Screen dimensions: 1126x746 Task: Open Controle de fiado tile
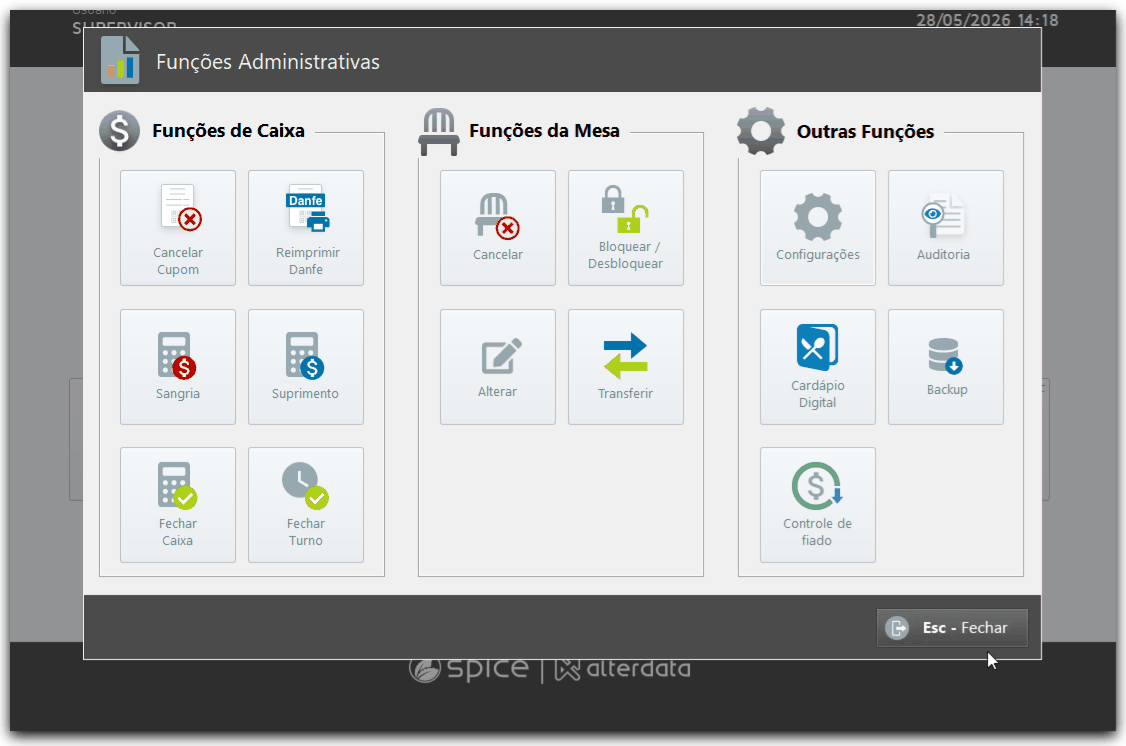click(817, 505)
